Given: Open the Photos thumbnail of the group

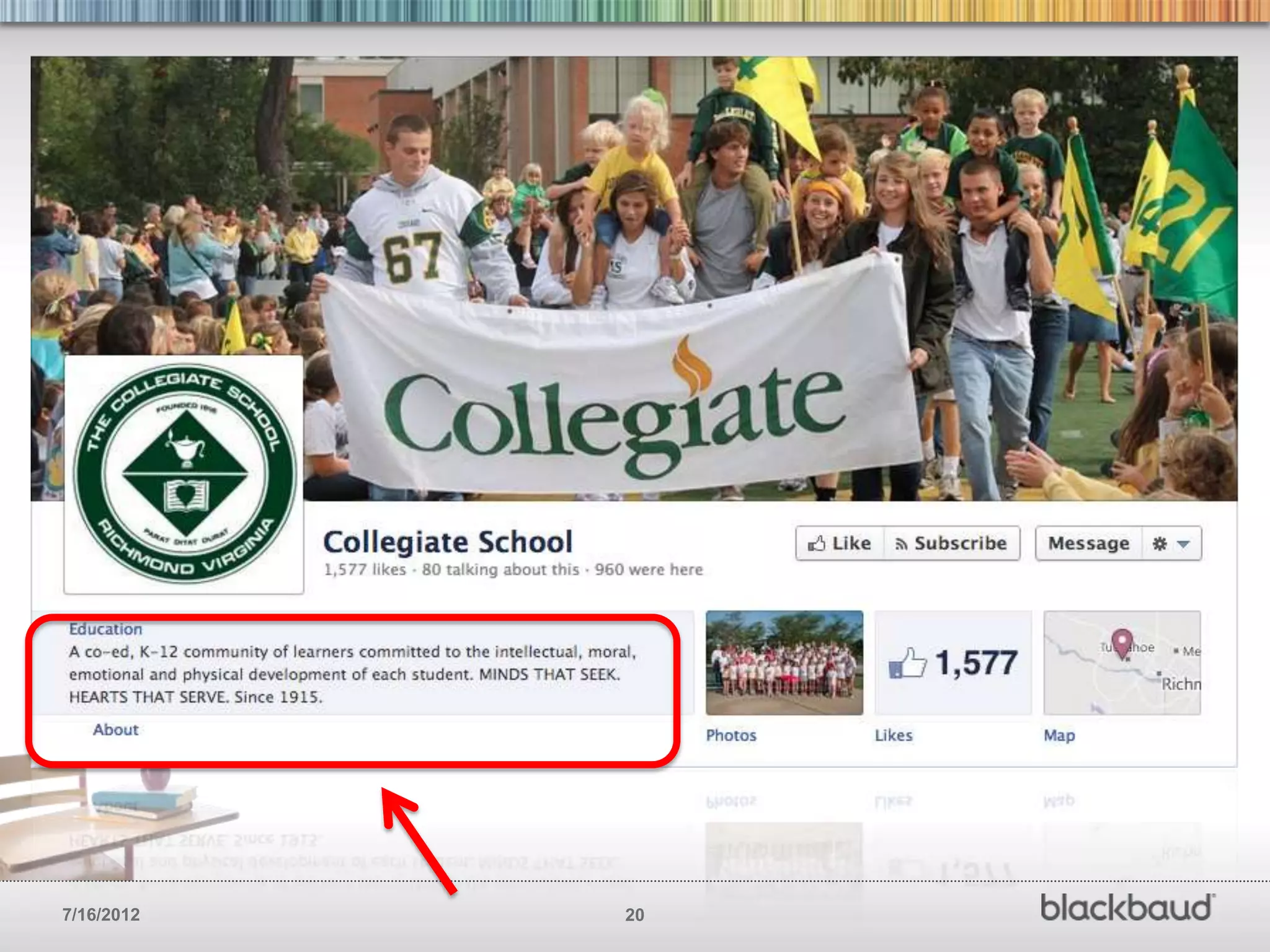Looking at the screenshot, I should (784, 662).
